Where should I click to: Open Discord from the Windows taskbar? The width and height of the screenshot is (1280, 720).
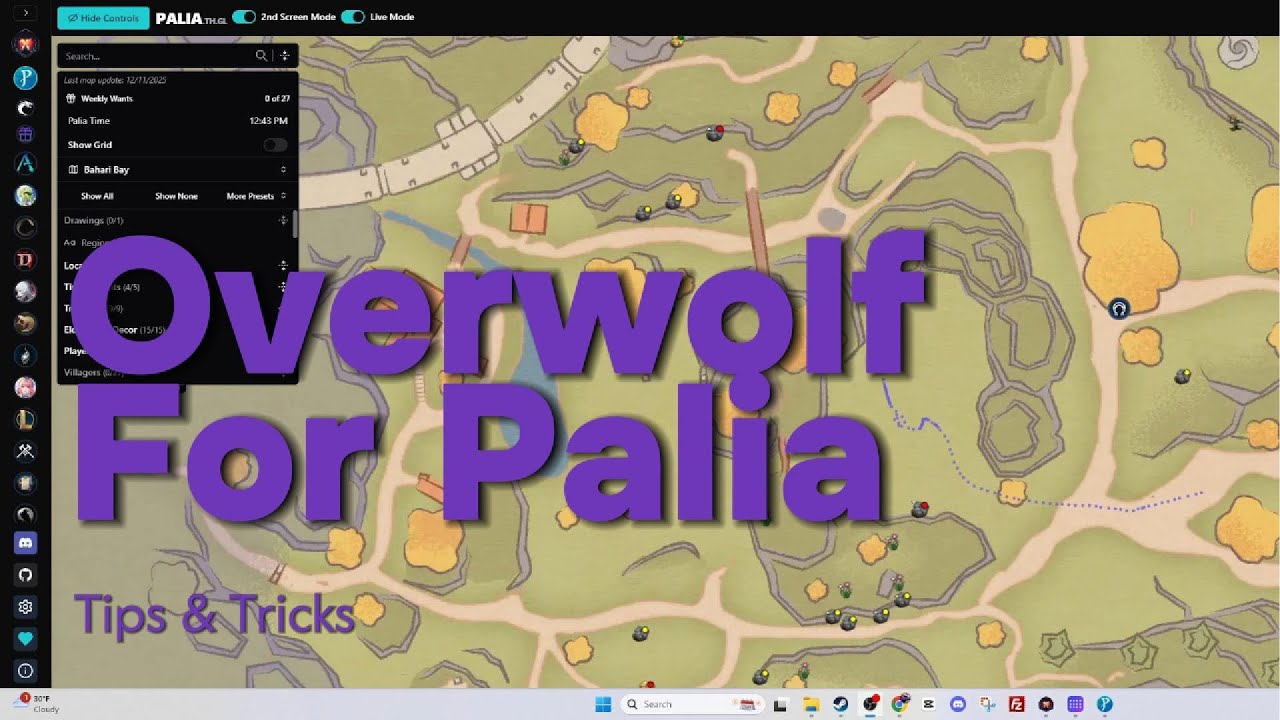click(x=958, y=704)
